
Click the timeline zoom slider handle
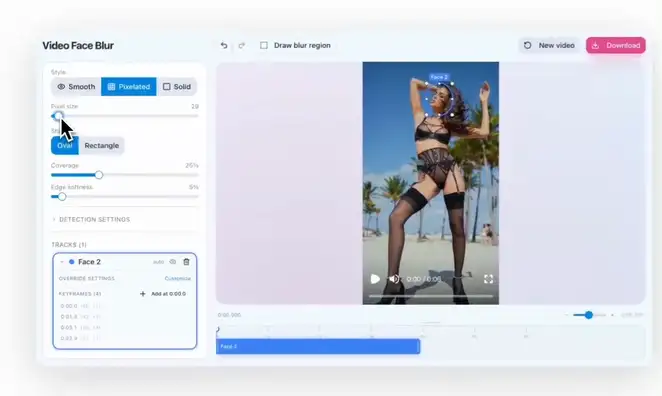[589, 315]
